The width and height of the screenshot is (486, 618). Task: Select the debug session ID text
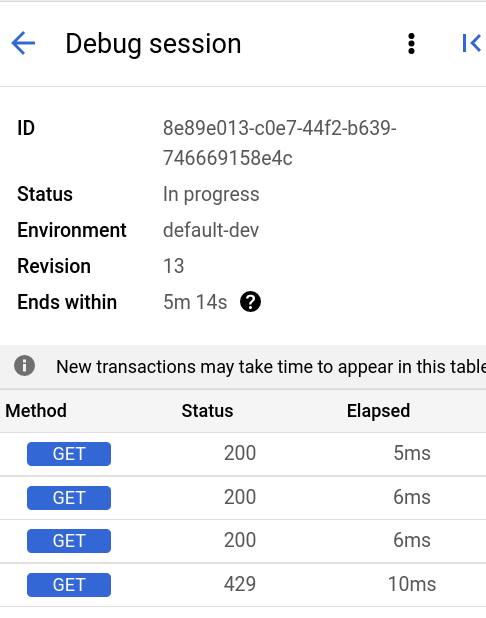tap(279, 143)
